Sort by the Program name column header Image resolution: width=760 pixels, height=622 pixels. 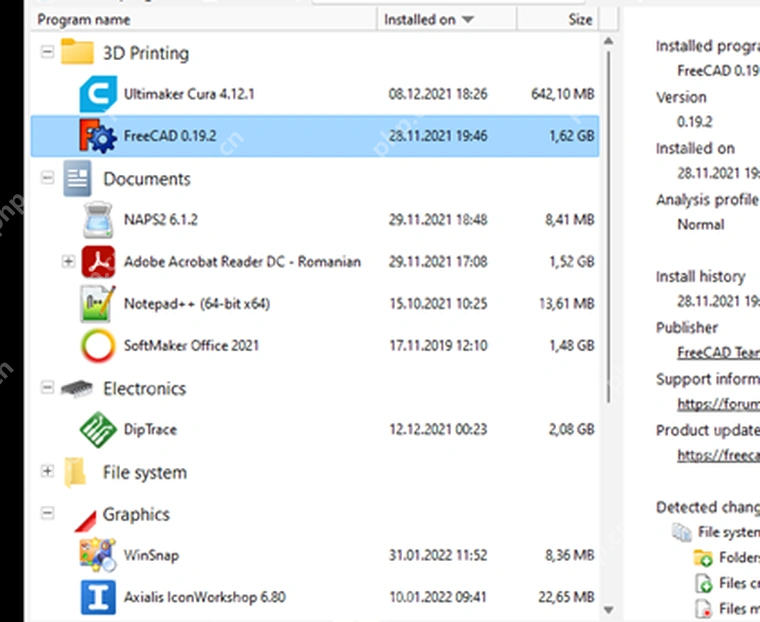point(204,19)
